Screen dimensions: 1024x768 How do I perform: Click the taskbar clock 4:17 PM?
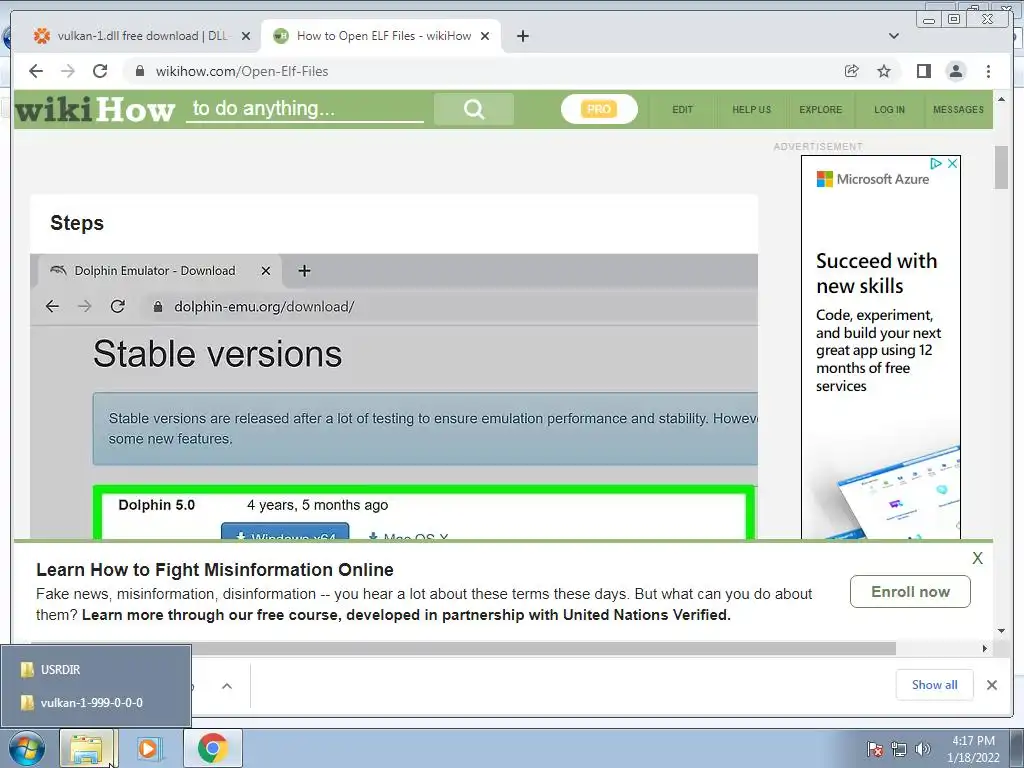click(x=973, y=749)
